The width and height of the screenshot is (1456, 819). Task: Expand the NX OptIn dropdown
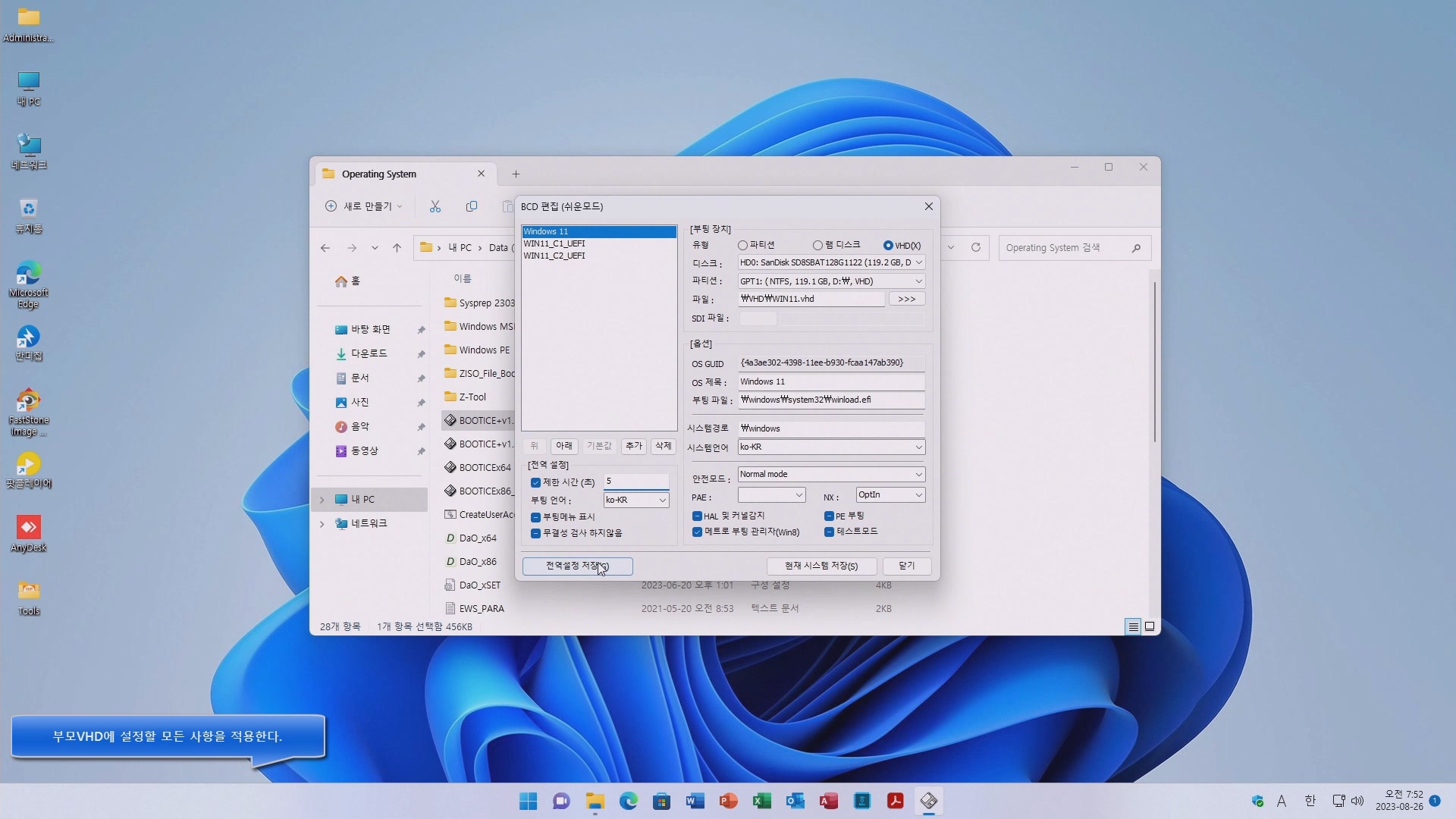[890, 494]
